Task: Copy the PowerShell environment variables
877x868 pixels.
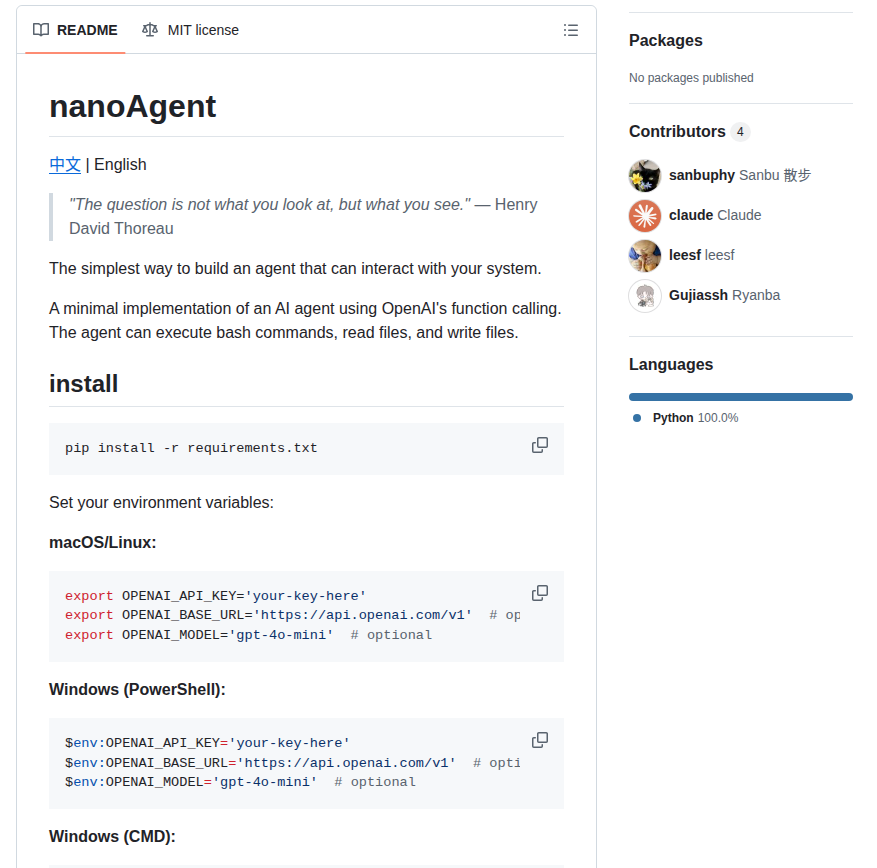Action: tap(539, 739)
